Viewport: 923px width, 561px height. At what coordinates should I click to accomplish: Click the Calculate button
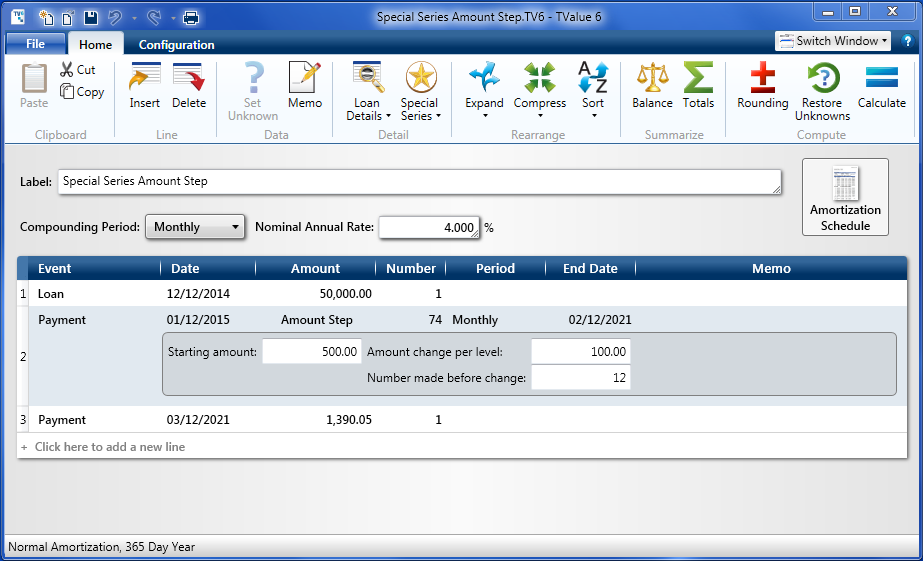click(882, 86)
